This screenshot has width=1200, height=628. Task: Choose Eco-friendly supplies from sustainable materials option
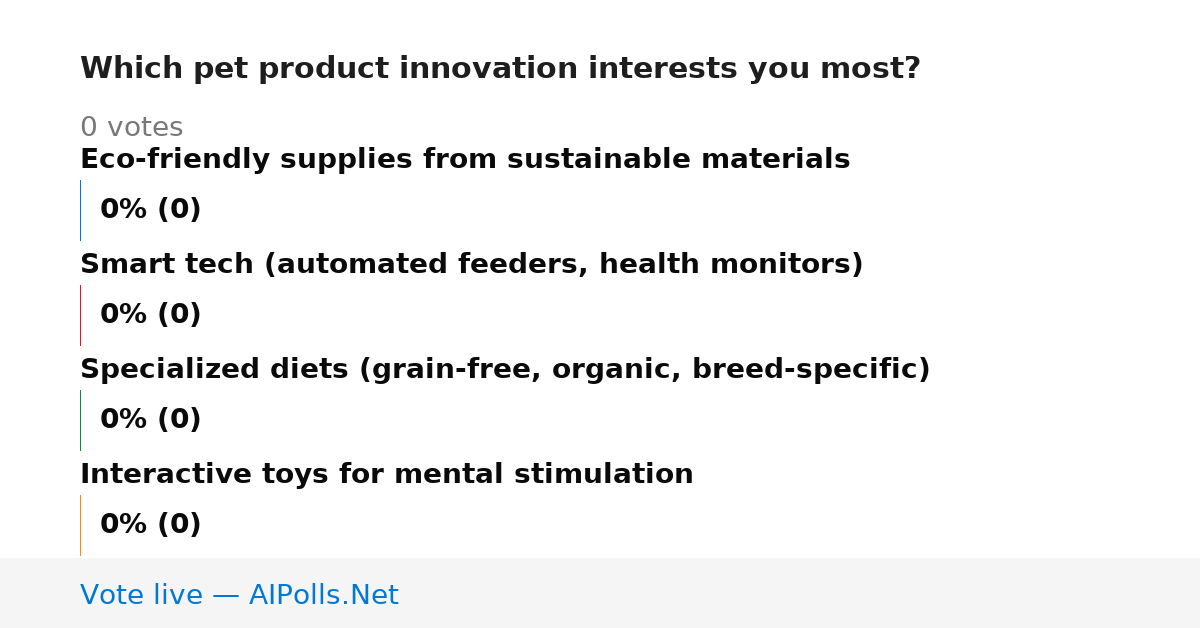[465, 160]
